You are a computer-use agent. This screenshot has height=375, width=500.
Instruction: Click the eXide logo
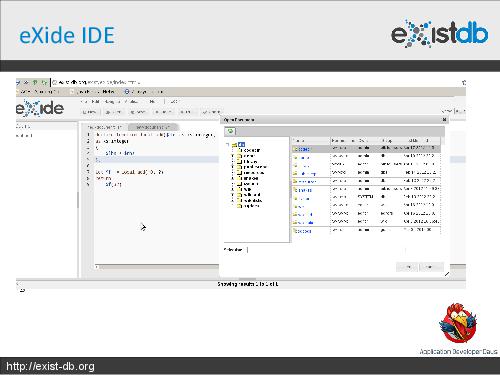40,108
